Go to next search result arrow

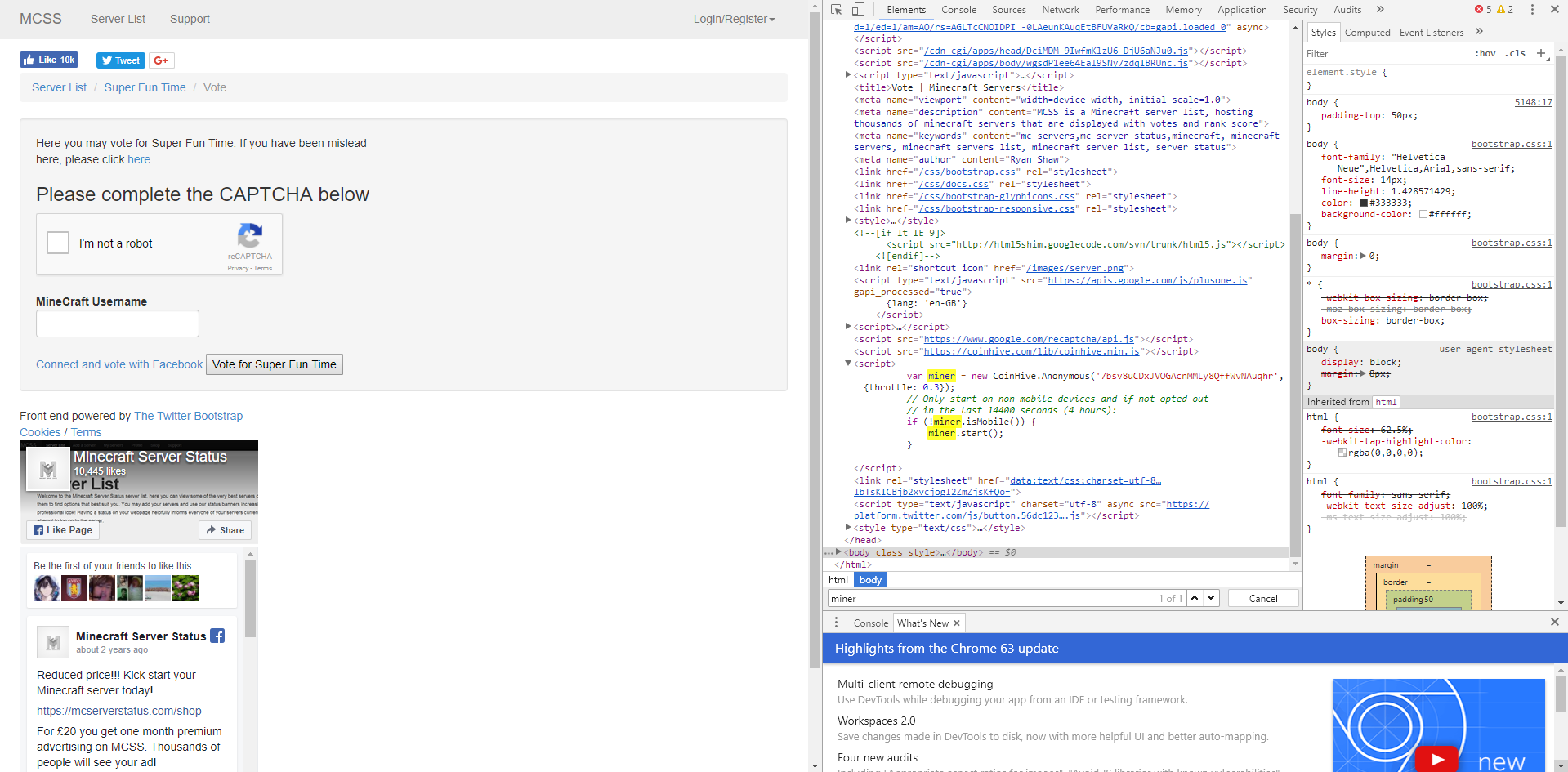coord(1211,598)
